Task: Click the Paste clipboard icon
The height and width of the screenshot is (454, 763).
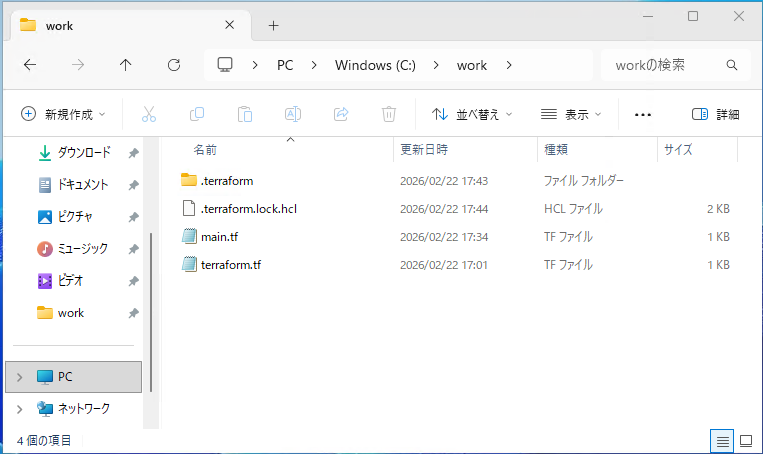Action: click(x=245, y=114)
